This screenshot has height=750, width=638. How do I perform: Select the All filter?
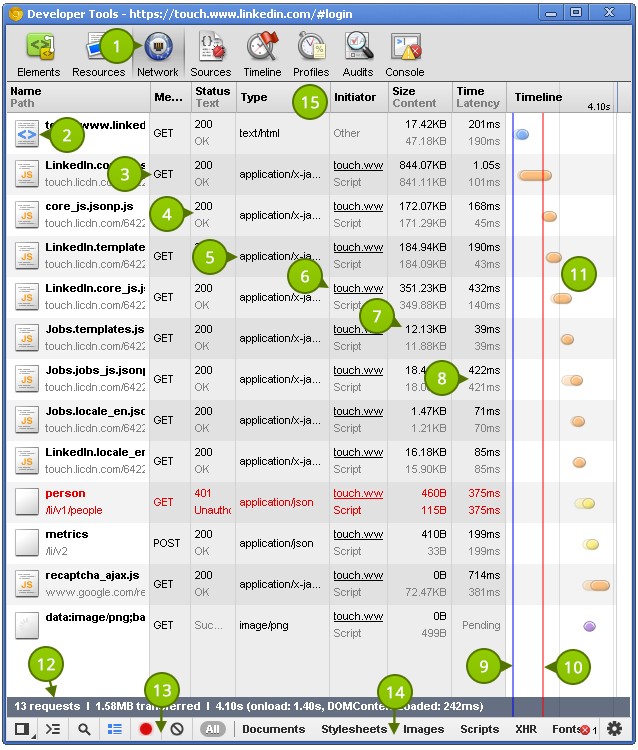212,729
